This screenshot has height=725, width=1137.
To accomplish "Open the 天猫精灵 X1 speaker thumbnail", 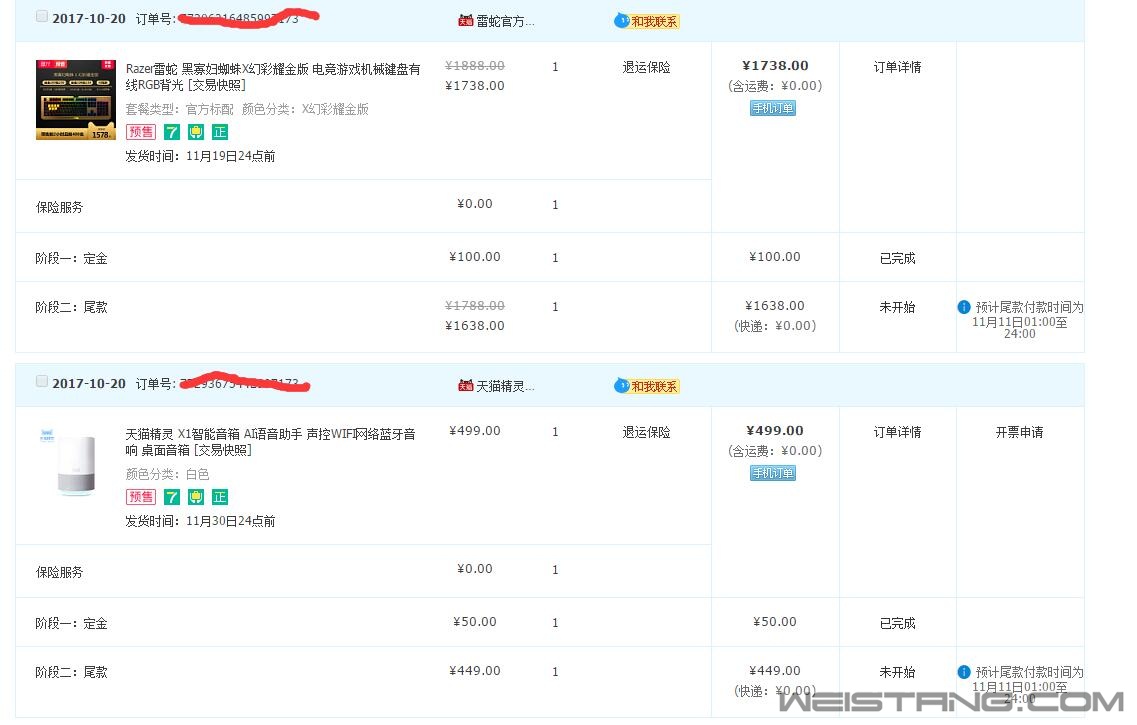I will click(76, 465).
